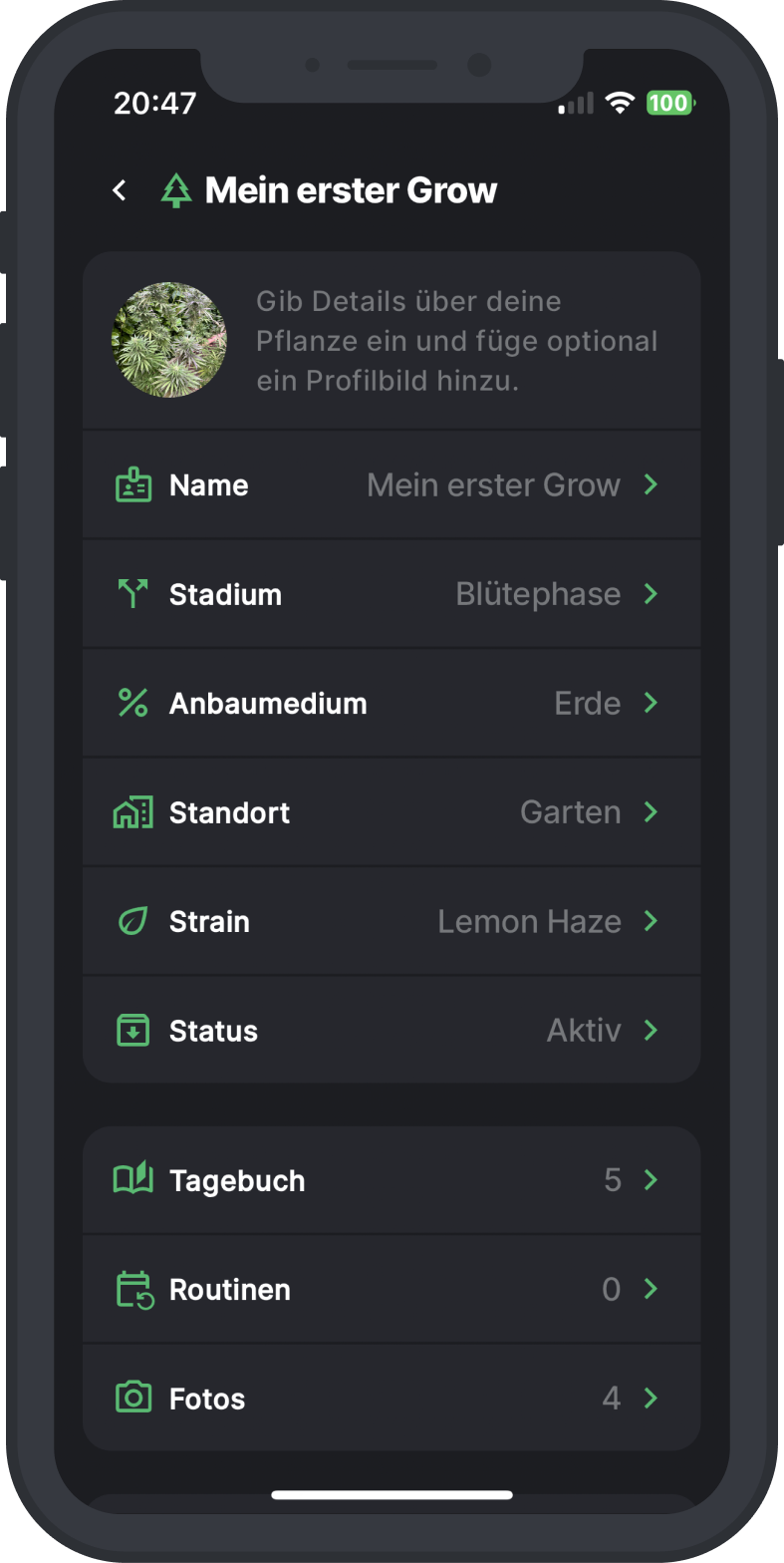Change the Lemon Haze strain value
The height and width of the screenshot is (1563, 784).
click(529, 921)
